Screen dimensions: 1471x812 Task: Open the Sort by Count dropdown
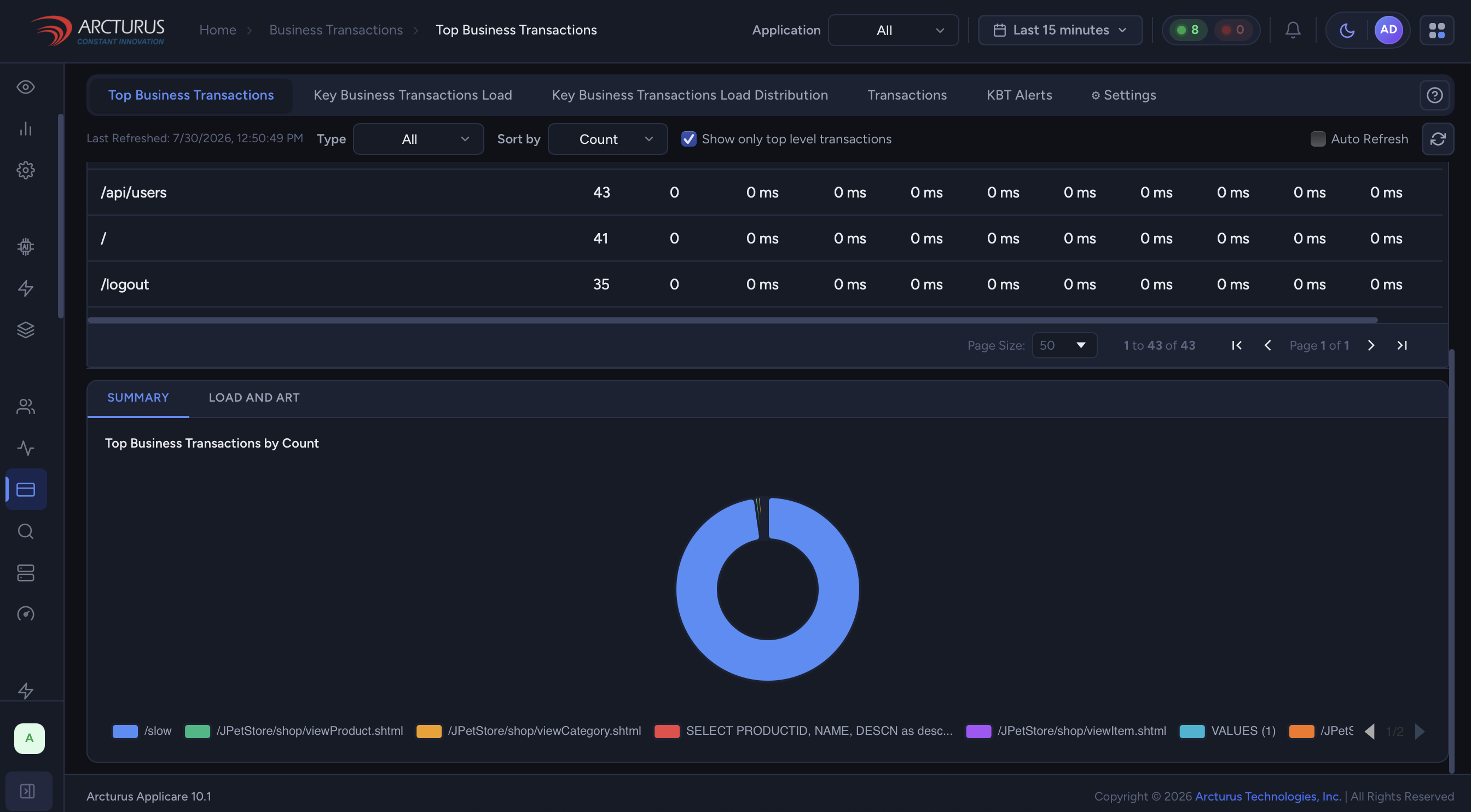[x=607, y=139]
